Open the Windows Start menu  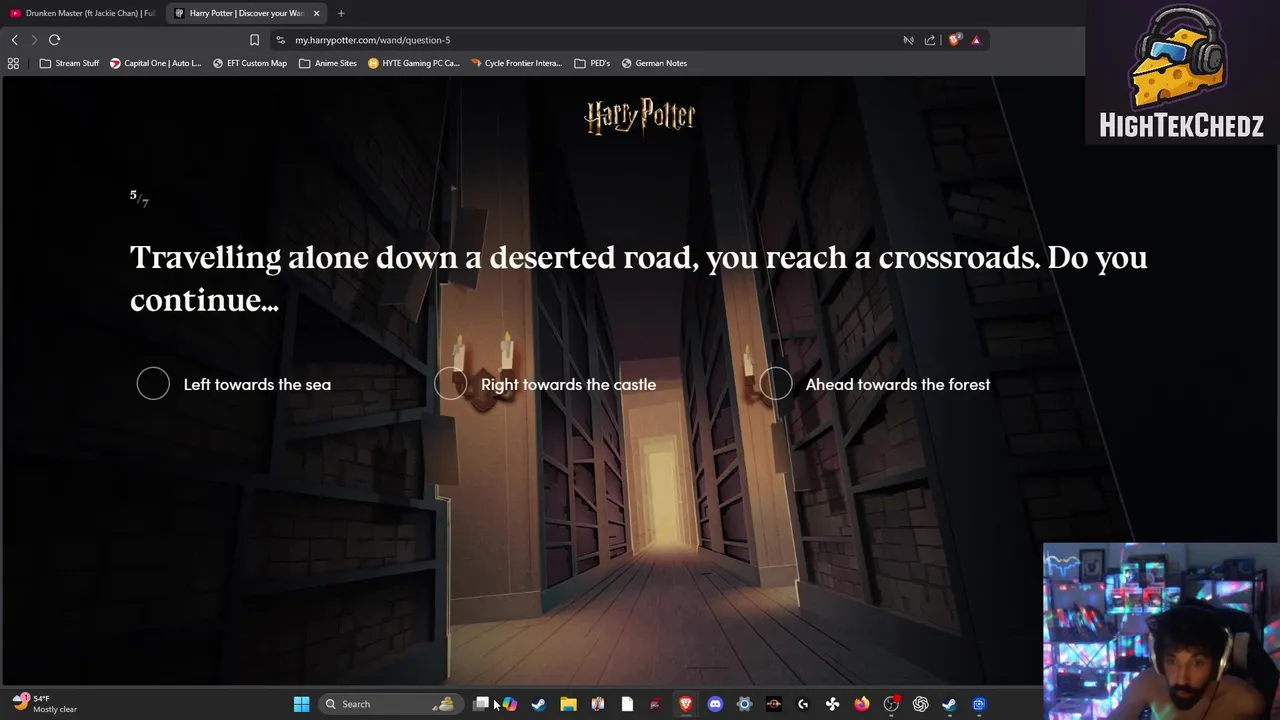pos(301,704)
